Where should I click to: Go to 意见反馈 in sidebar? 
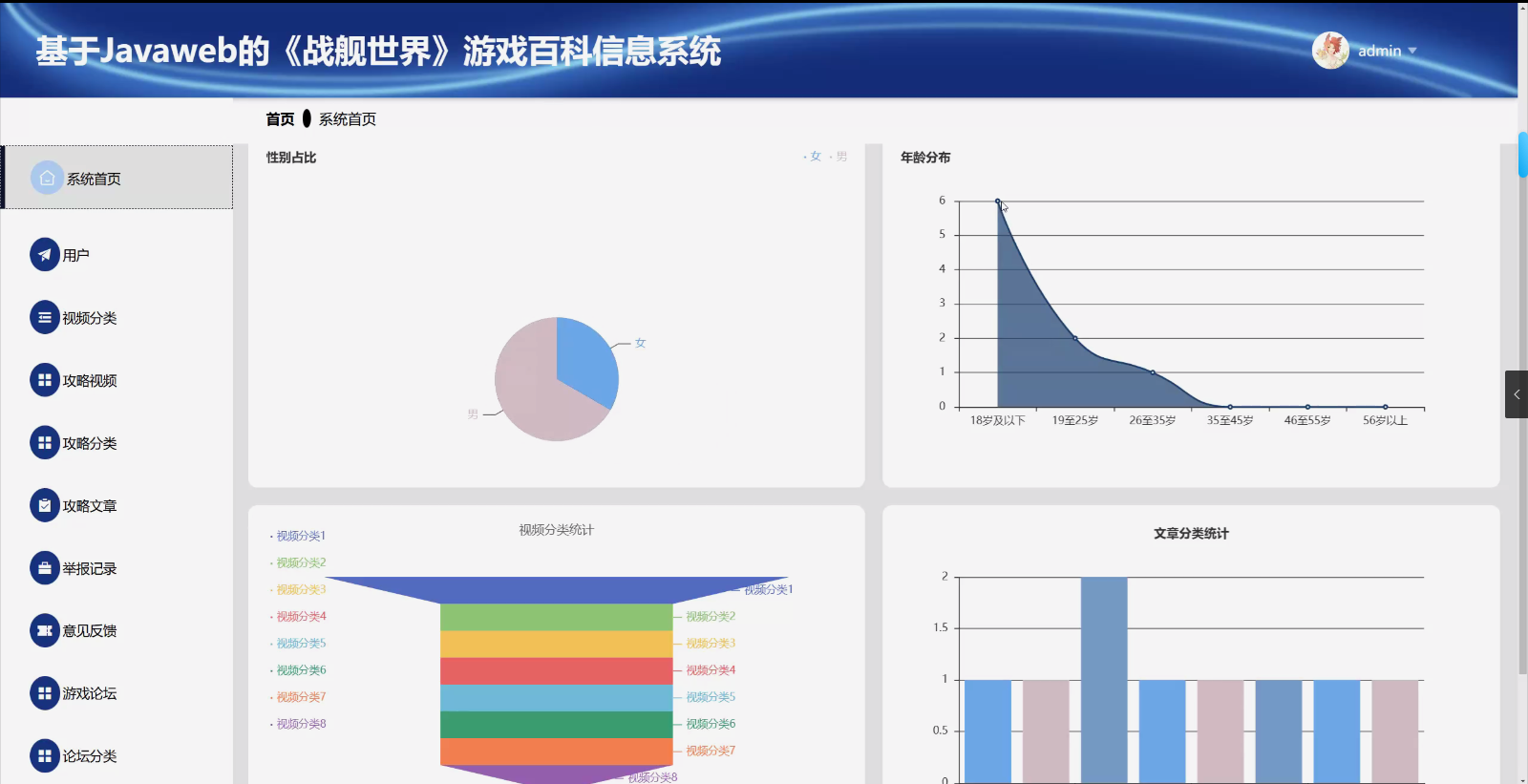(x=117, y=630)
